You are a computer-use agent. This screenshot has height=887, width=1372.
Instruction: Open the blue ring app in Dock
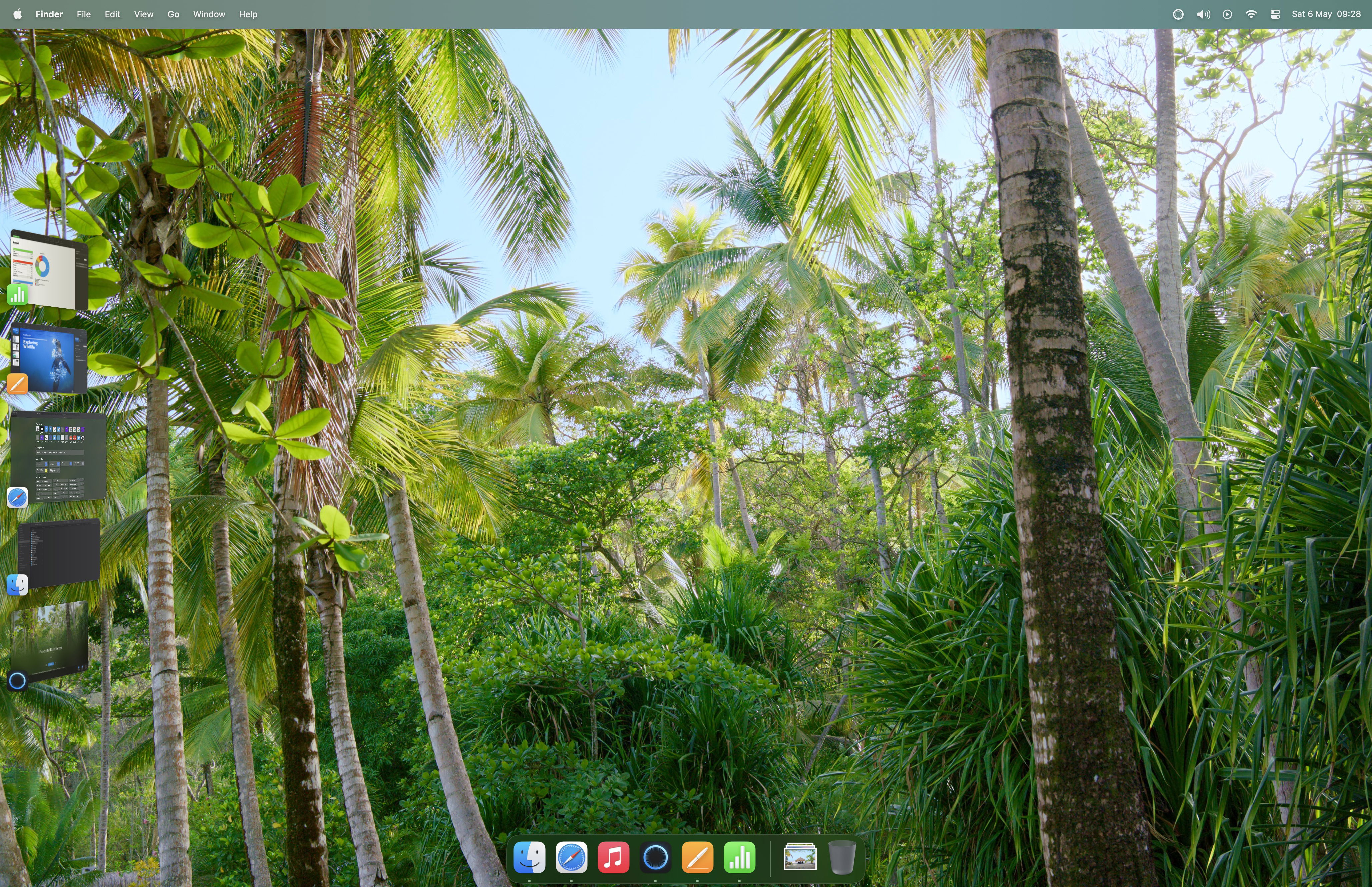[655, 857]
